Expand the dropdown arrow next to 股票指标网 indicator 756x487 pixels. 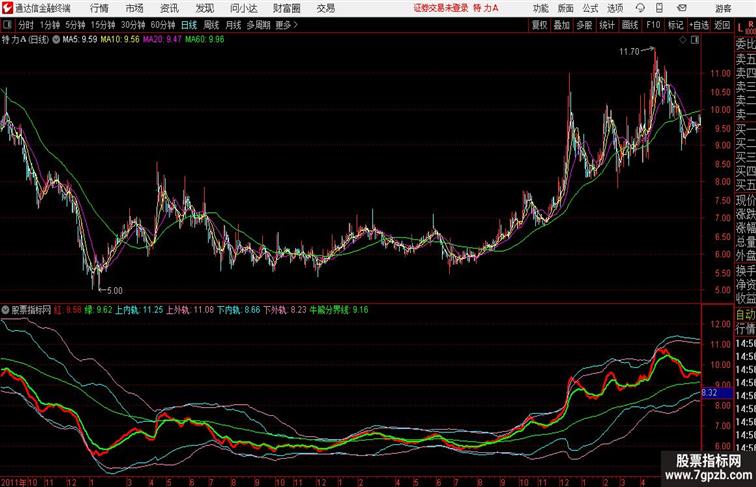point(5,310)
